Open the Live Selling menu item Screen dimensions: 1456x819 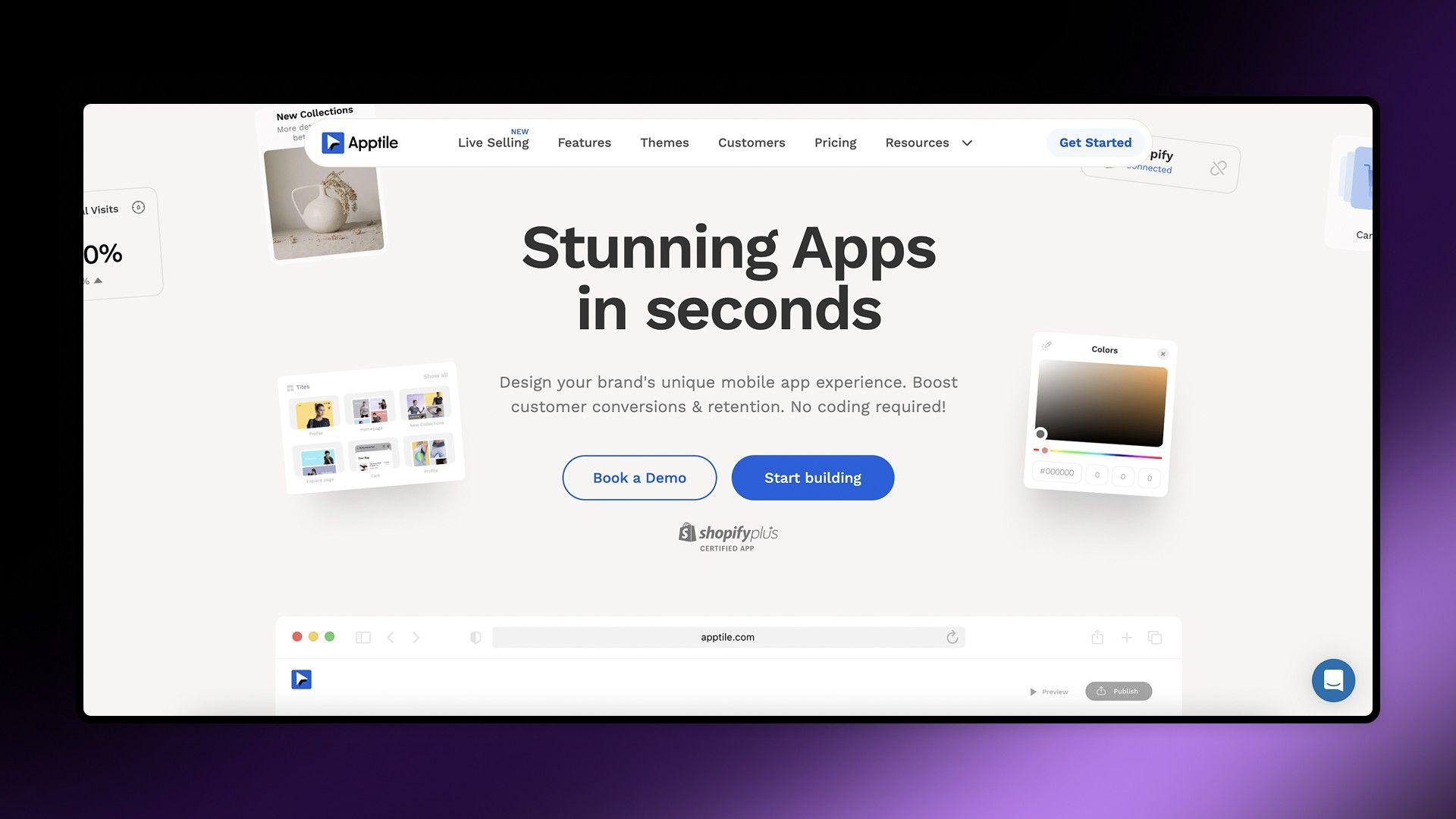pyautogui.click(x=493, y=143)
